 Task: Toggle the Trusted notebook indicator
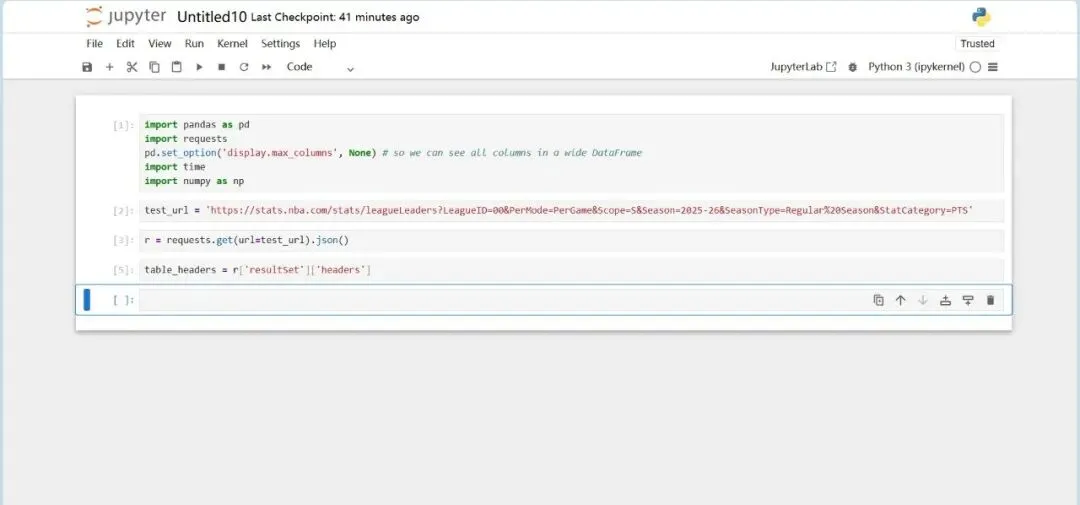[977, 44]
